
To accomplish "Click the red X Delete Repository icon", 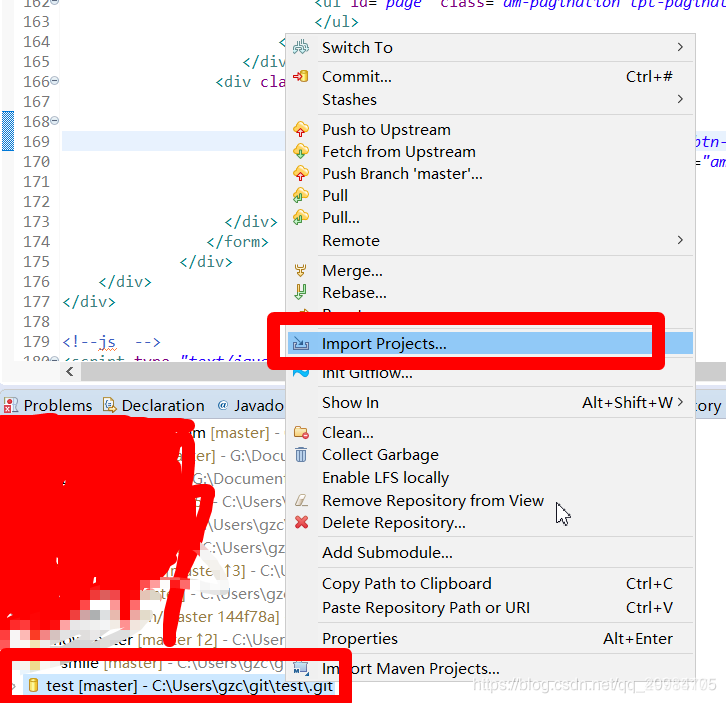I will tap(301, 522).
